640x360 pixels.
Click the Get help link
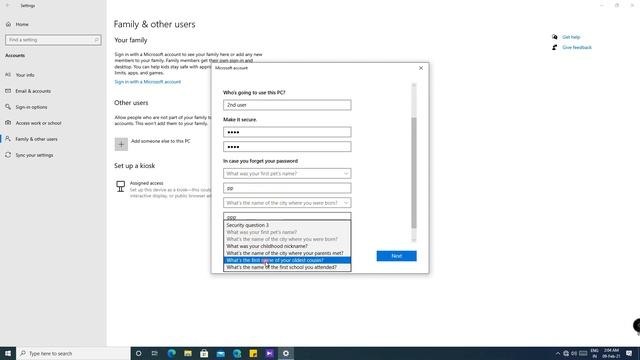(x=571, y=37)
